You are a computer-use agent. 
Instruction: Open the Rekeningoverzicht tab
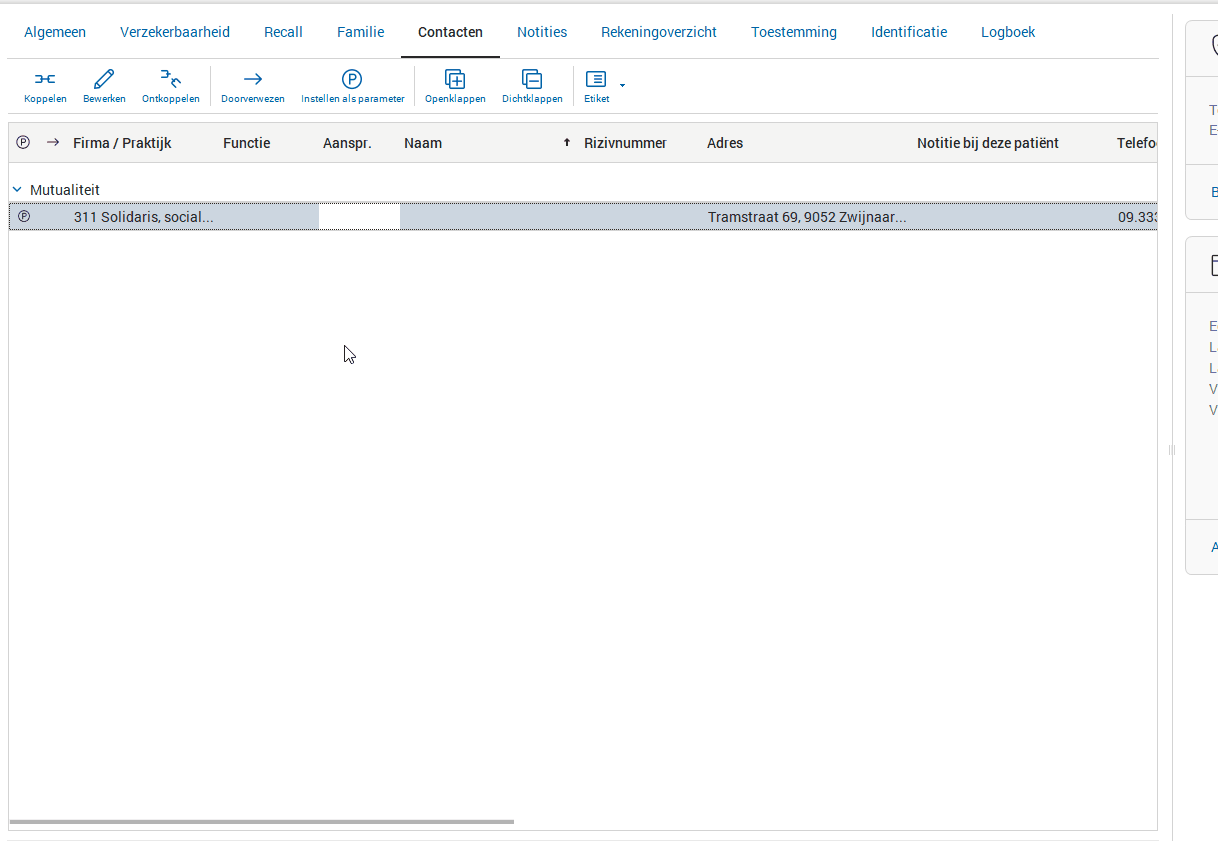click(659, 32)
